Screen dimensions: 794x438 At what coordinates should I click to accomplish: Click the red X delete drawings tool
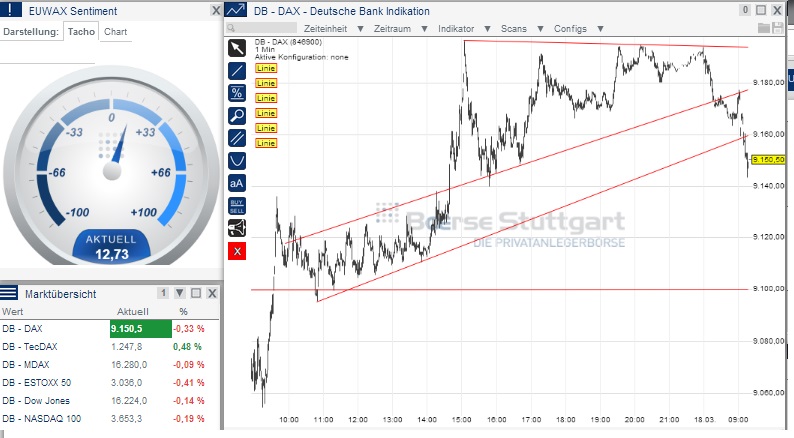(x=237, y=251)
